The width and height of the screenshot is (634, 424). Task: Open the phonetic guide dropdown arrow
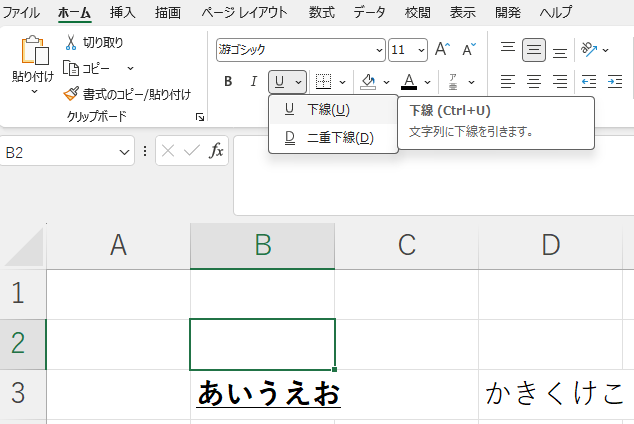pyautogui.click(x=471, y=82)
